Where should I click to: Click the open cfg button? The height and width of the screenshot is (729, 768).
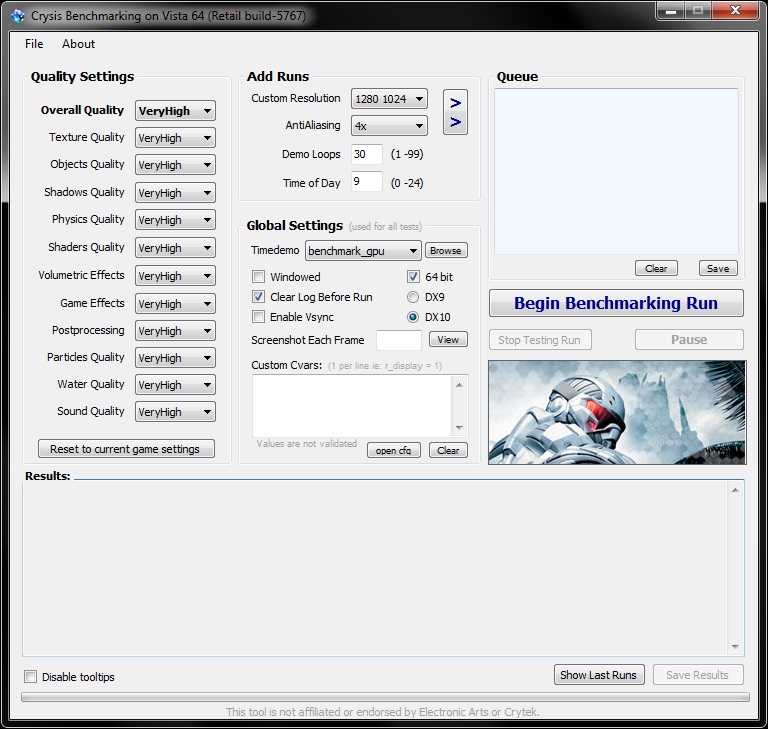tap(394, 450)
